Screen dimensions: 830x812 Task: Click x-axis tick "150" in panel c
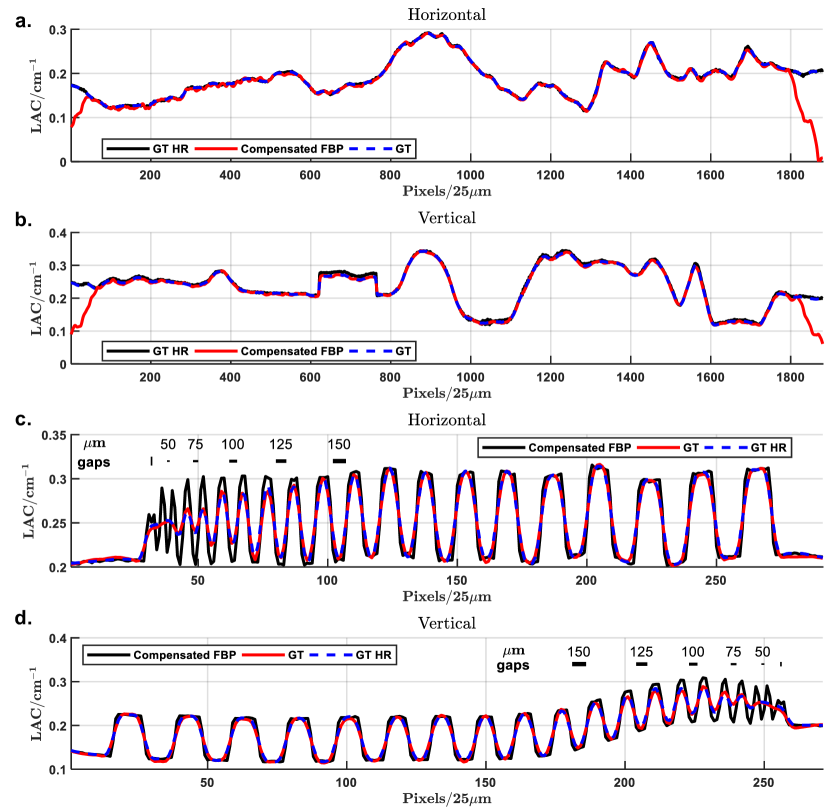456,581
